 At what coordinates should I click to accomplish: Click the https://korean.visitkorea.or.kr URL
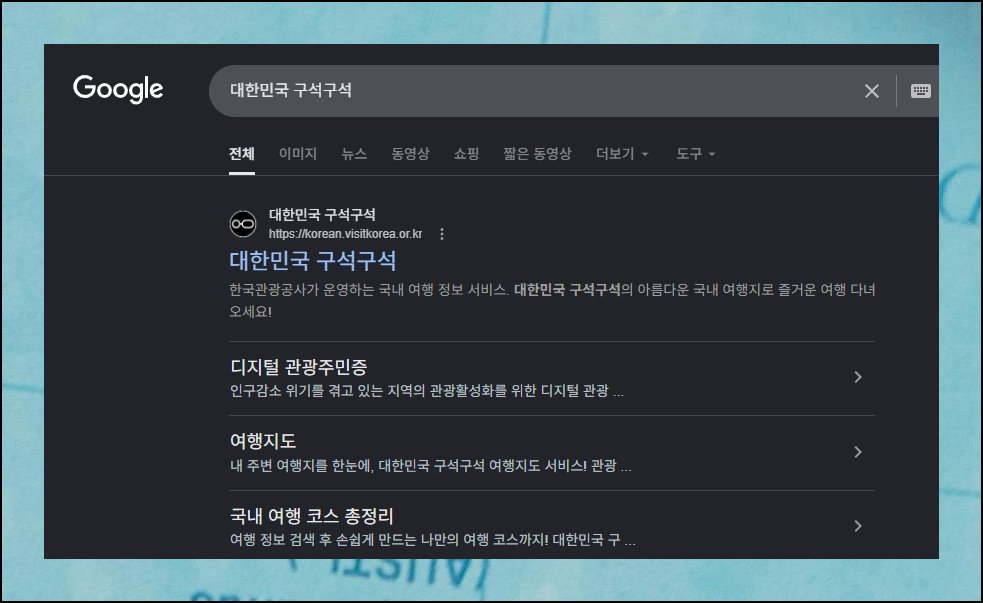coord(345,234)
